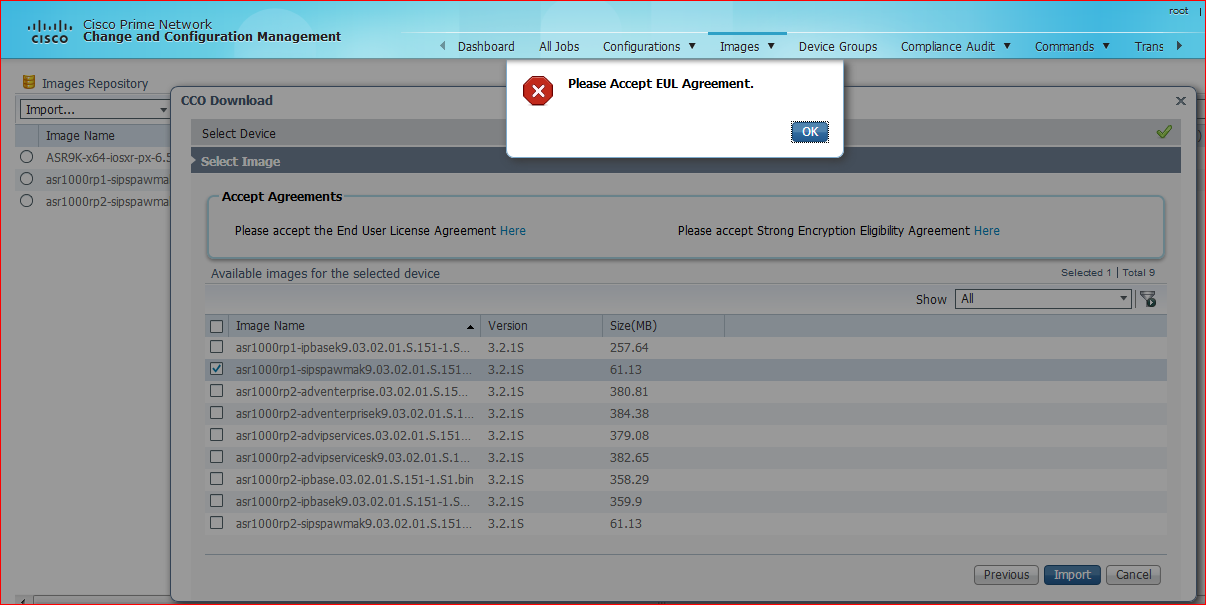Cancel the CCO Download dialog
The width and height of the screenshot is (1206, 605).
tap(1133, 575)
